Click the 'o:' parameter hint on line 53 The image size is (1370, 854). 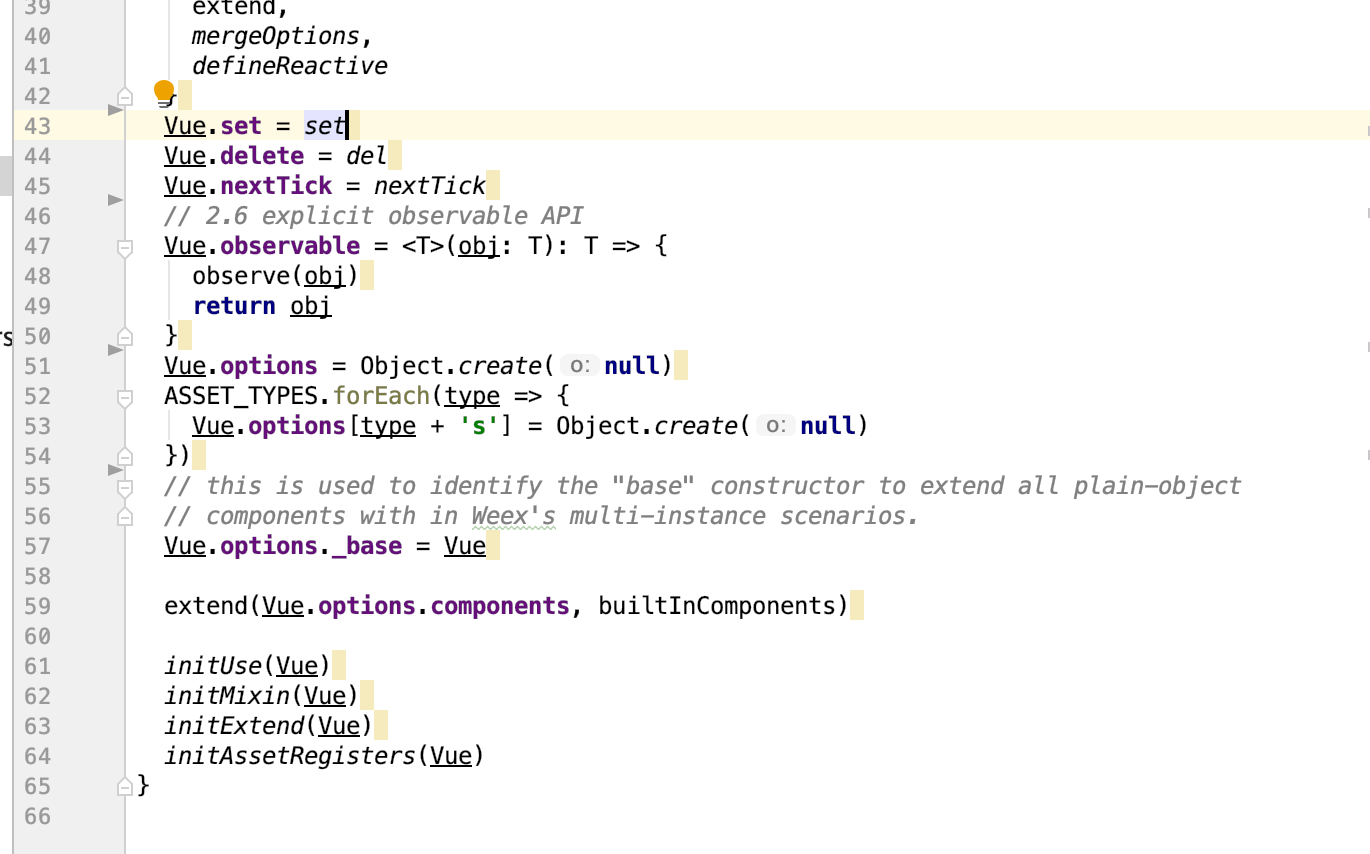(x=776, y=426)
